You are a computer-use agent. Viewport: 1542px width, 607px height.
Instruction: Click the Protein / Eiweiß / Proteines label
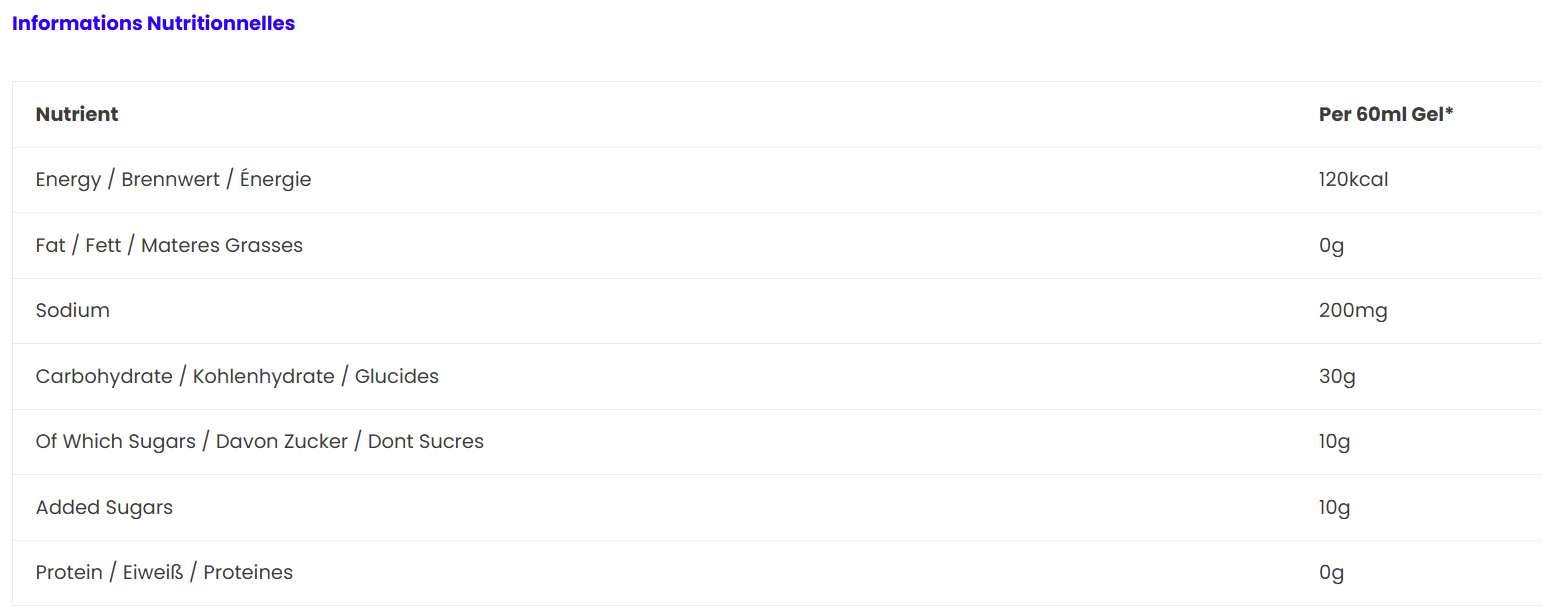point(164,572)
